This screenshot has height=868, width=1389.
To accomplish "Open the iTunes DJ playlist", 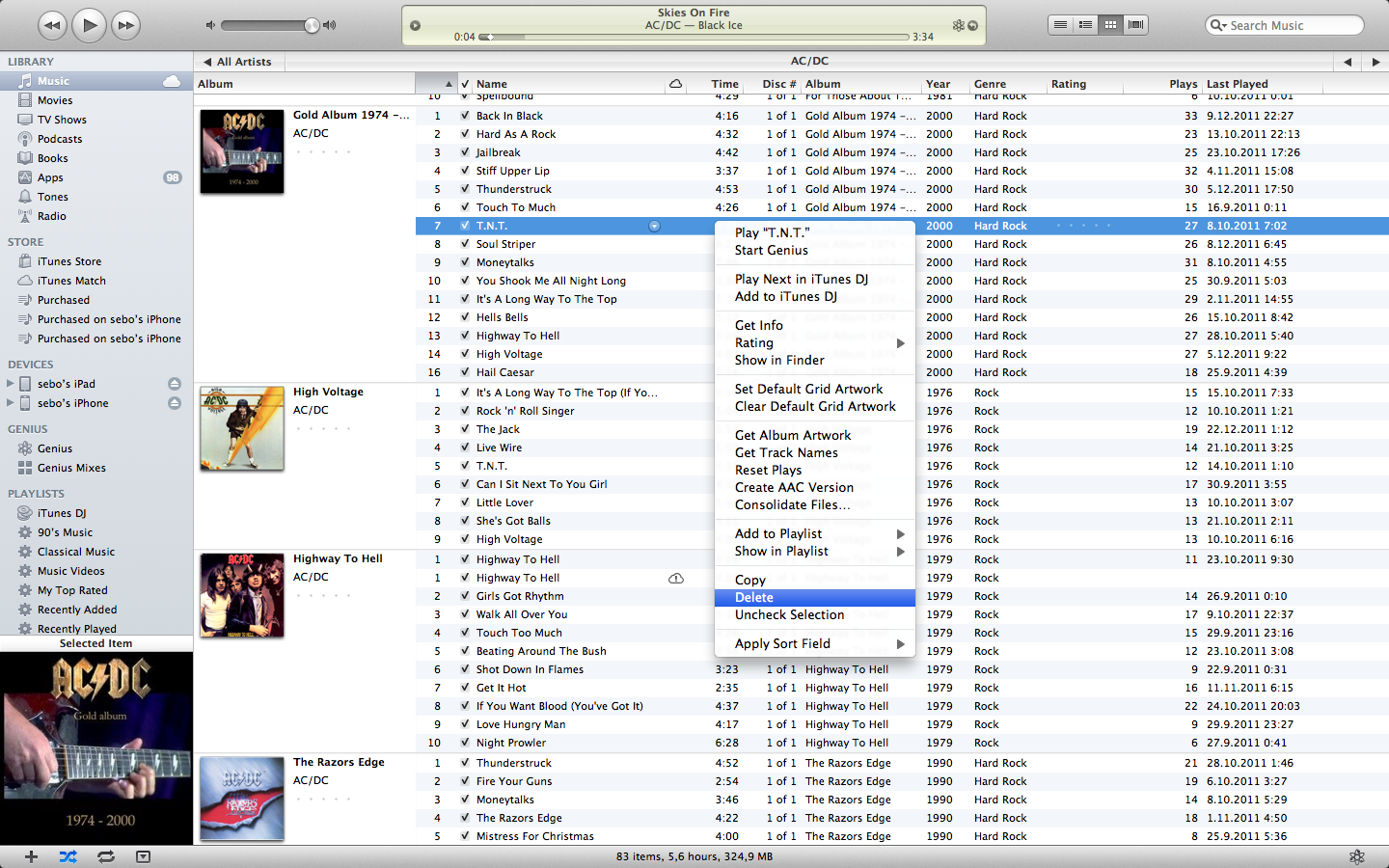I will [x=62, y=513].
